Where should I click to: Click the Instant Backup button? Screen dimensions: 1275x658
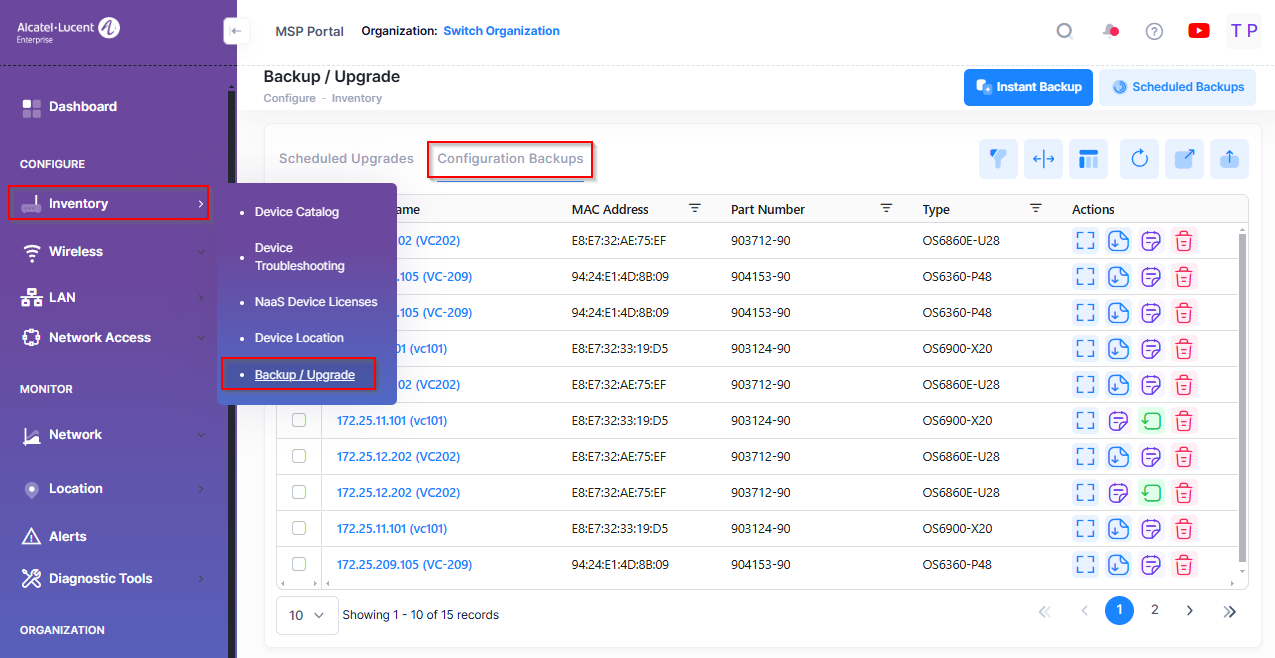pos(1027,87)
